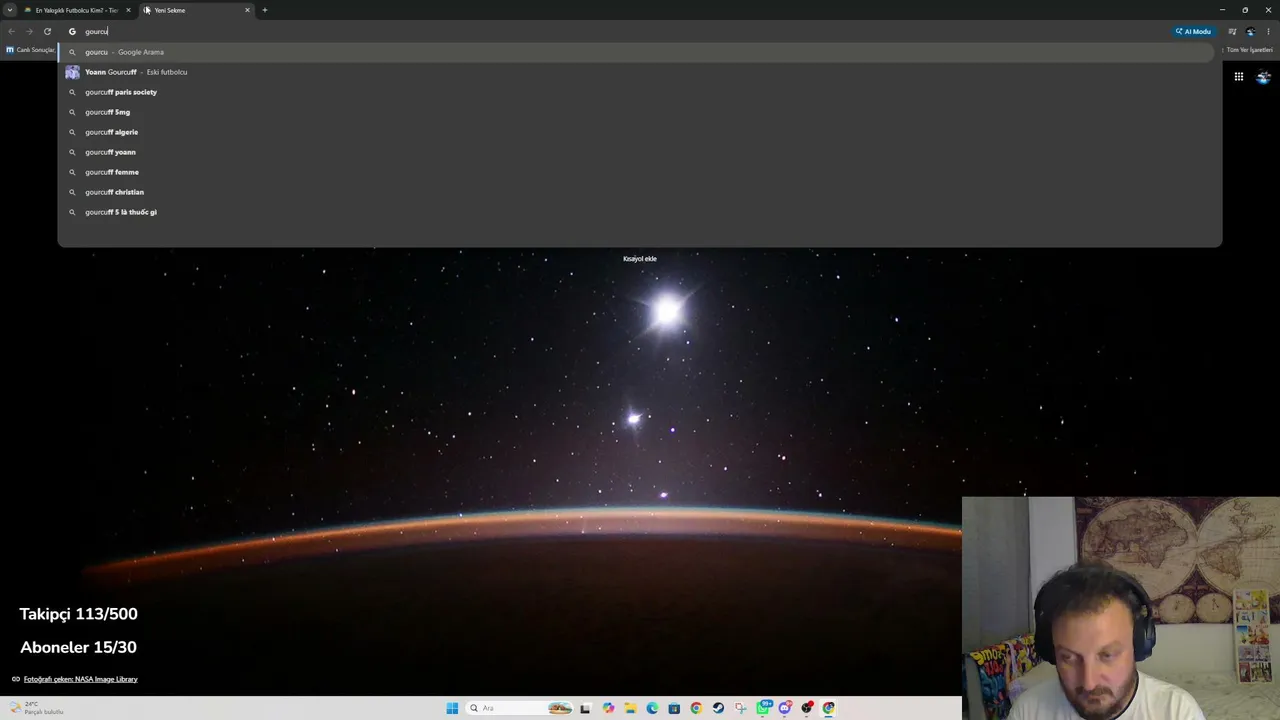Close the 'En Yakışıklı Futbolcu Kim?' tab
The image size is (1280, 720).
[128, 10]
